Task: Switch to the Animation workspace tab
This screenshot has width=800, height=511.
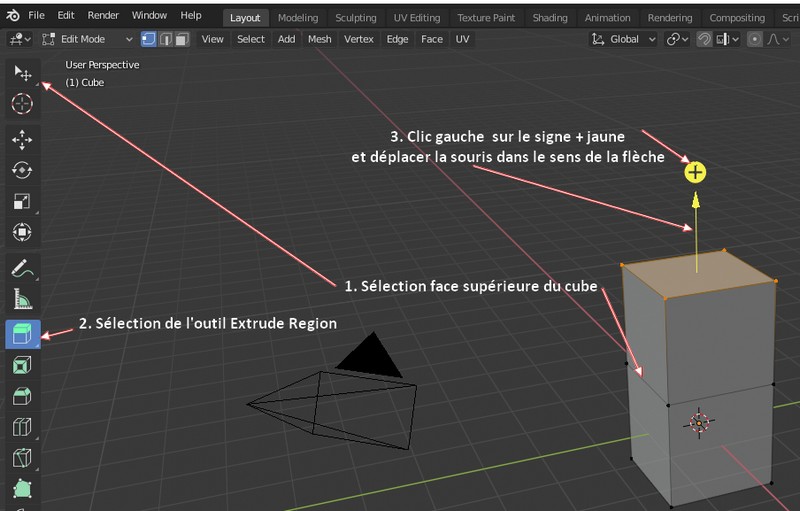Action: tap(607, 18)
